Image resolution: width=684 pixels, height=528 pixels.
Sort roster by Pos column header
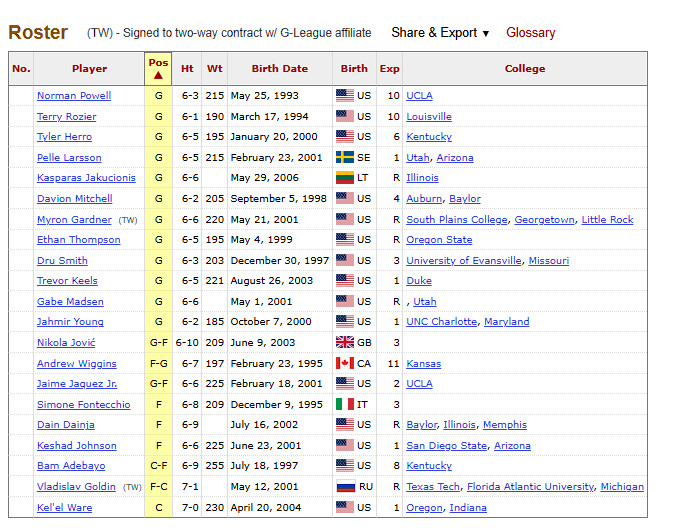(x=158, y=69)
